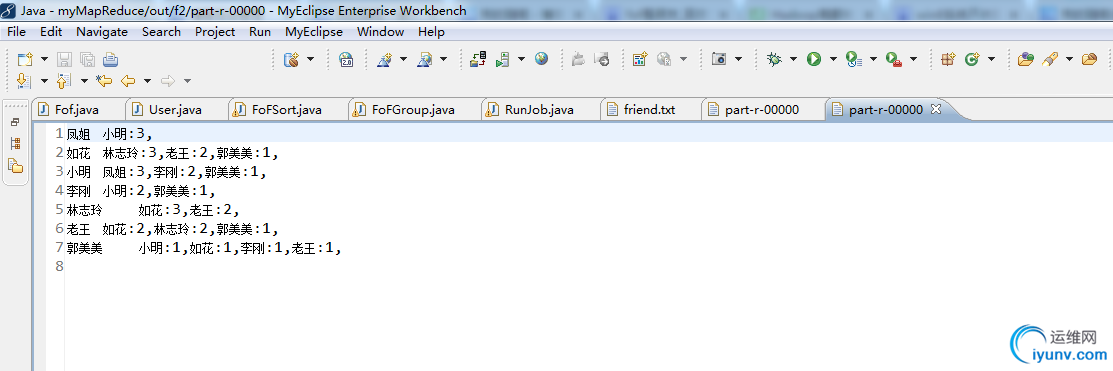Click the globe 2.0 web project icon
The height and width of the screenshot is (371, 1113).
[346, 60]
